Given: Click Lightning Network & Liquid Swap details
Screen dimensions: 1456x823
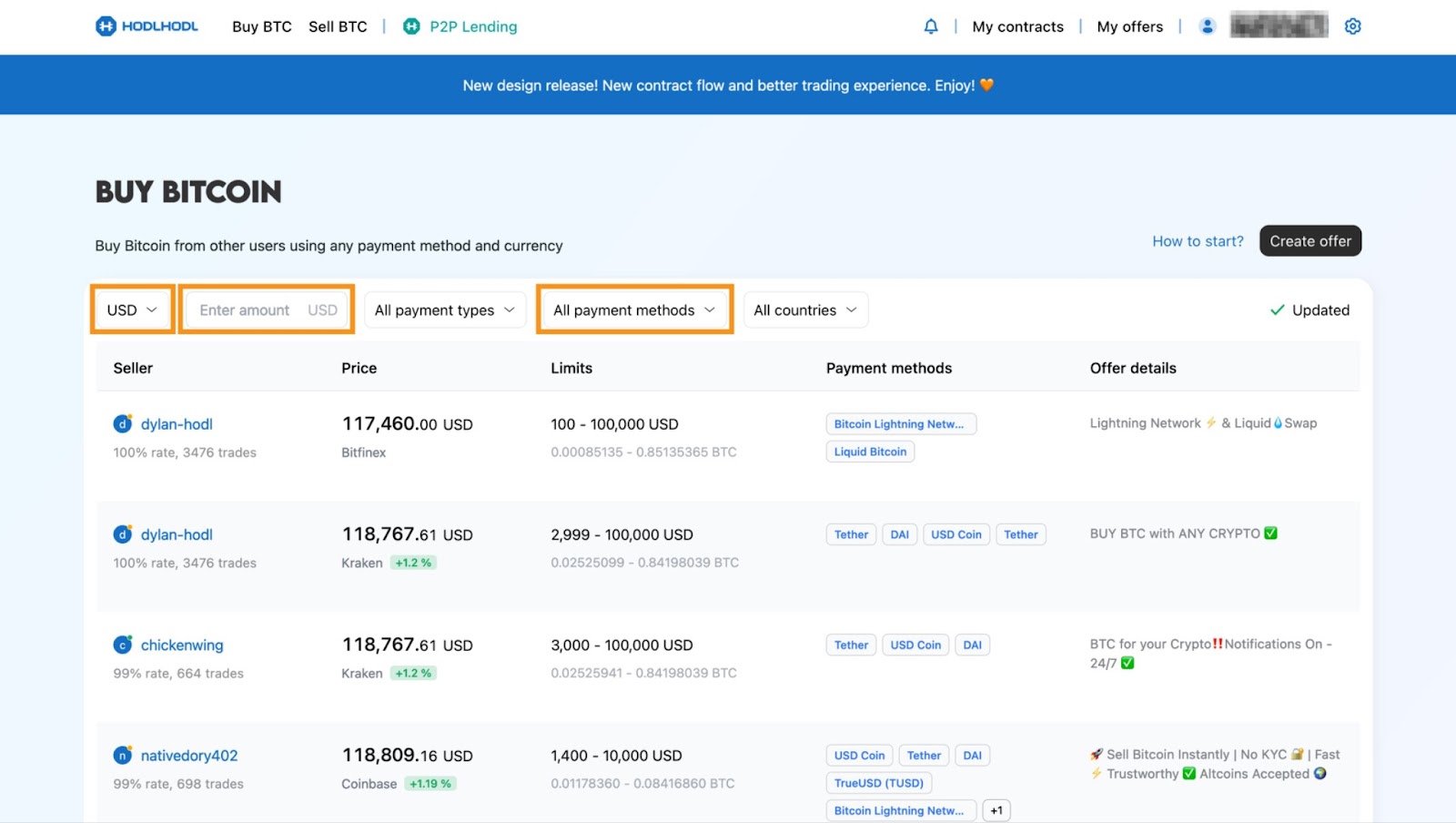Looking at the screenshot, I should [x=1203, y=423].
